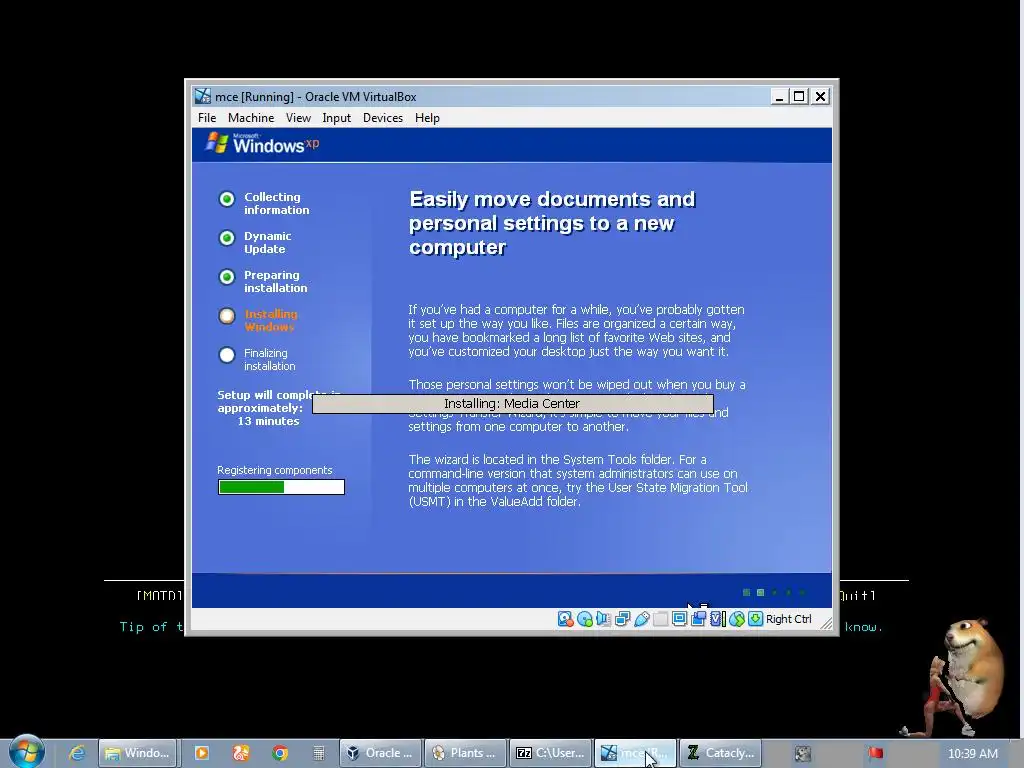
Task: Click the network adapters indicator icon
Action: pyautogui.click(x=622, y=619)
